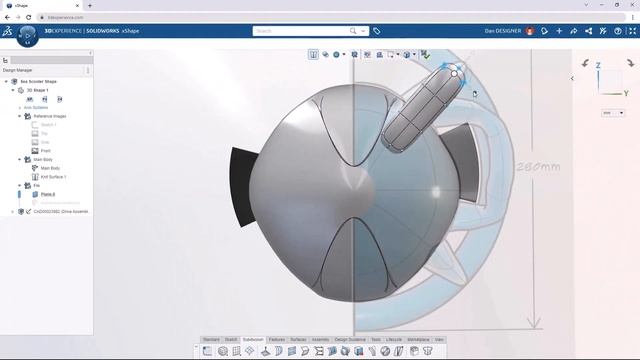Image resolution: width=640 pixels, height=360 pixels.
Task: Click the tag icon beside search box
Action: pyautogui.click(x=376, y=31)
